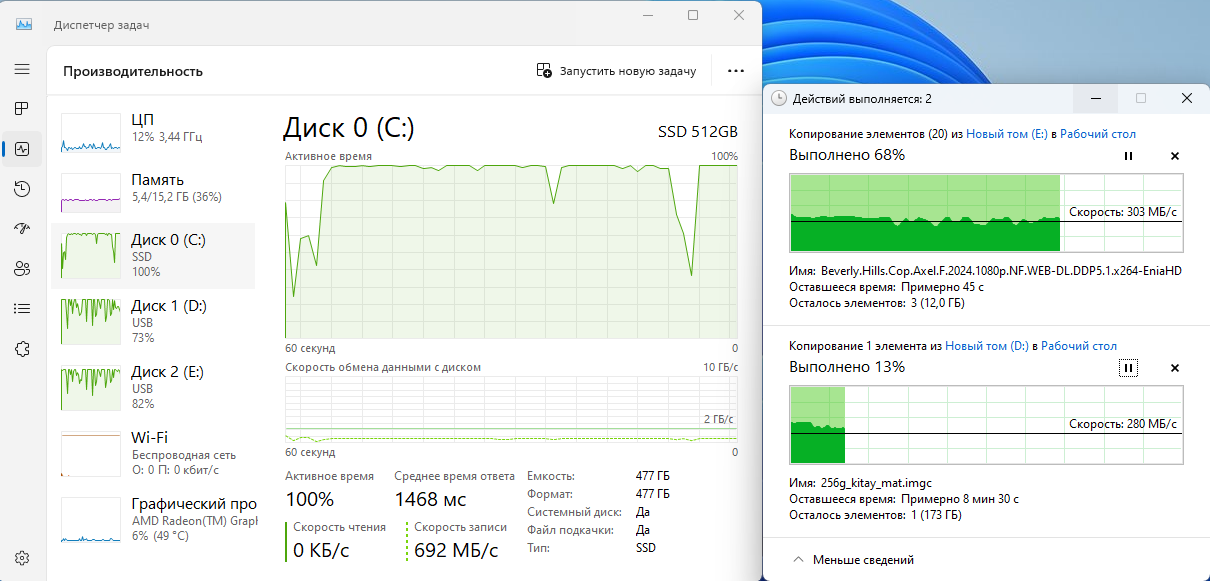The image size is (1210, 581).
Task: Select the Performance page icon in sidebar
Action: pyautogui.click(x=22, y=149)
